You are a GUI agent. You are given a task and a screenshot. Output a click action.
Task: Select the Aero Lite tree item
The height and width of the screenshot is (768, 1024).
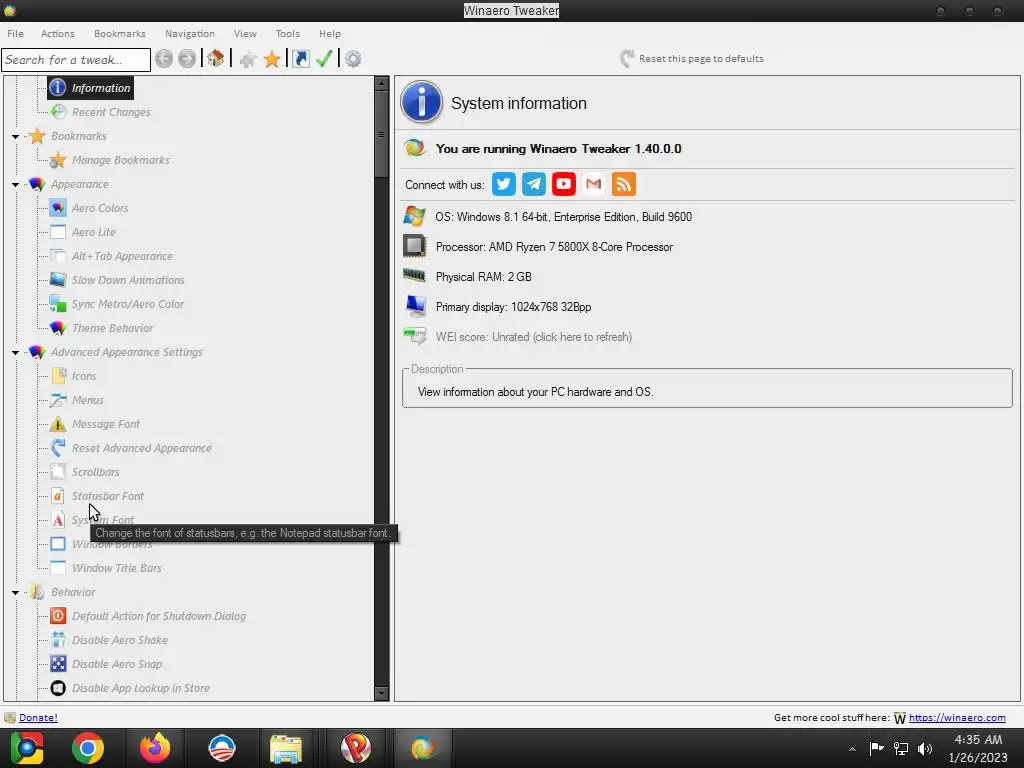(93, 232)
